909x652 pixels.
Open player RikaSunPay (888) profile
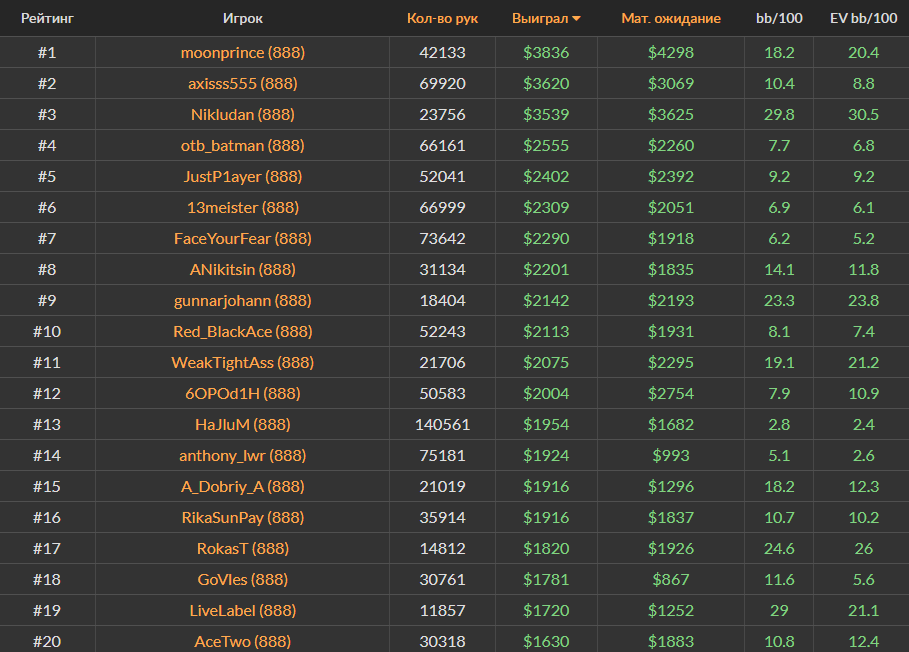243,517
